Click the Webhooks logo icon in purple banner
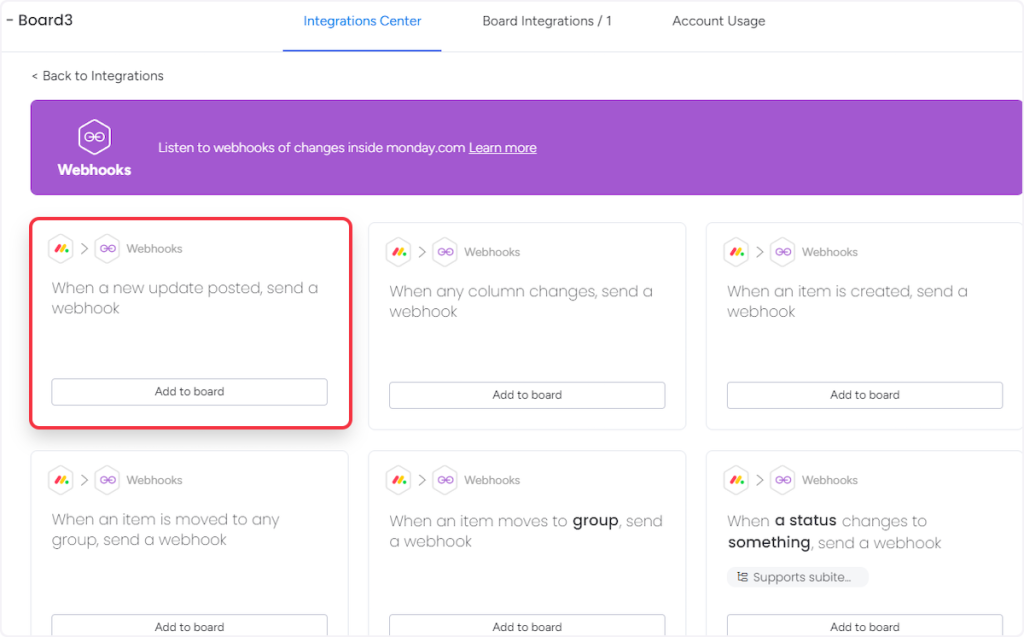Screen dimensions: 1024x637 94,136
